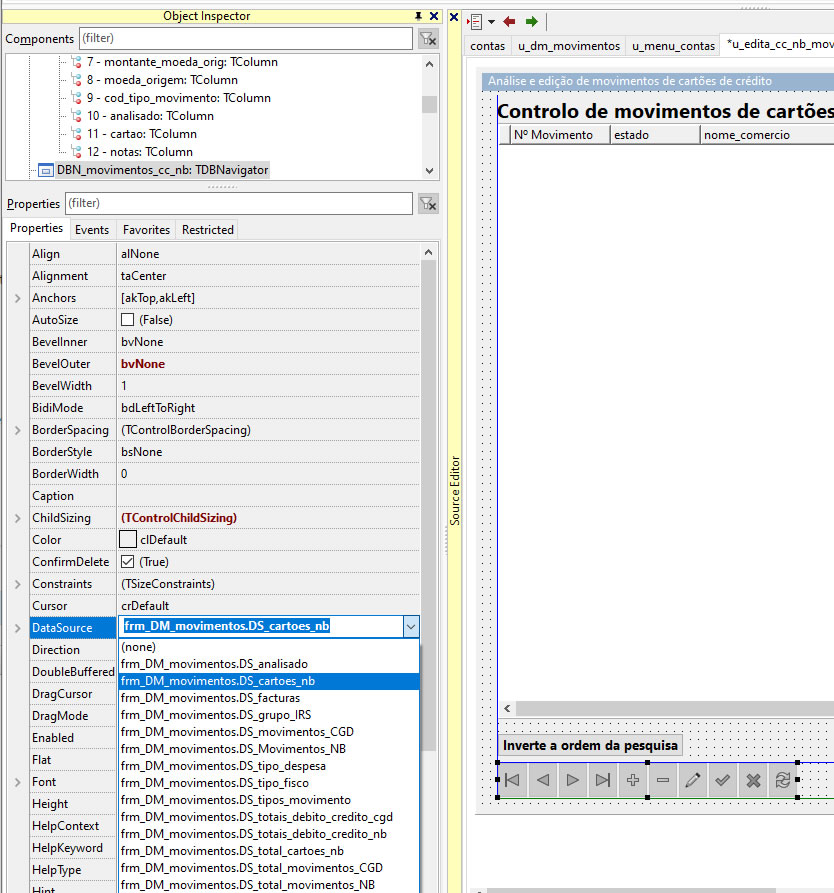Expand the ChildSizing property node
Viewport: 834px width, 893px height.
(17, 518)
